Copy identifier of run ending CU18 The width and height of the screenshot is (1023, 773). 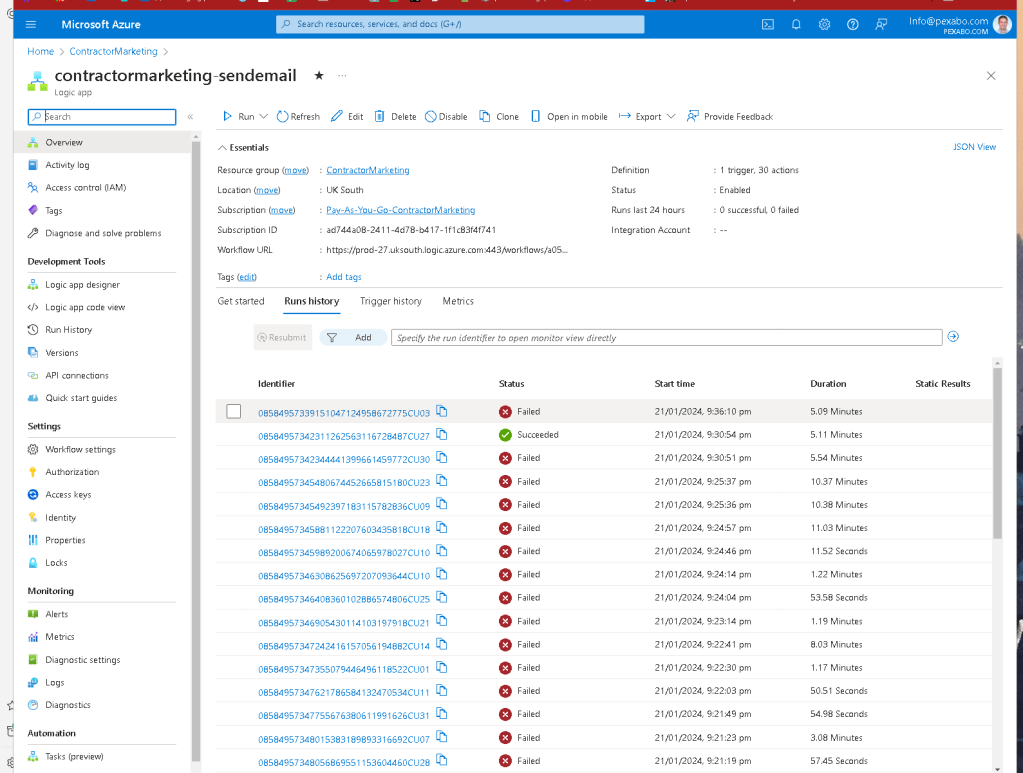coord(442,528)
